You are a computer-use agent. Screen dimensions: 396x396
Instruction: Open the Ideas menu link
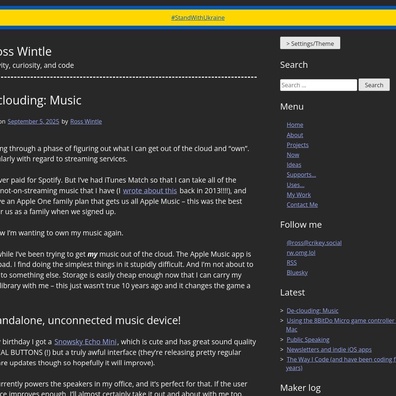(x=294, y=165)
